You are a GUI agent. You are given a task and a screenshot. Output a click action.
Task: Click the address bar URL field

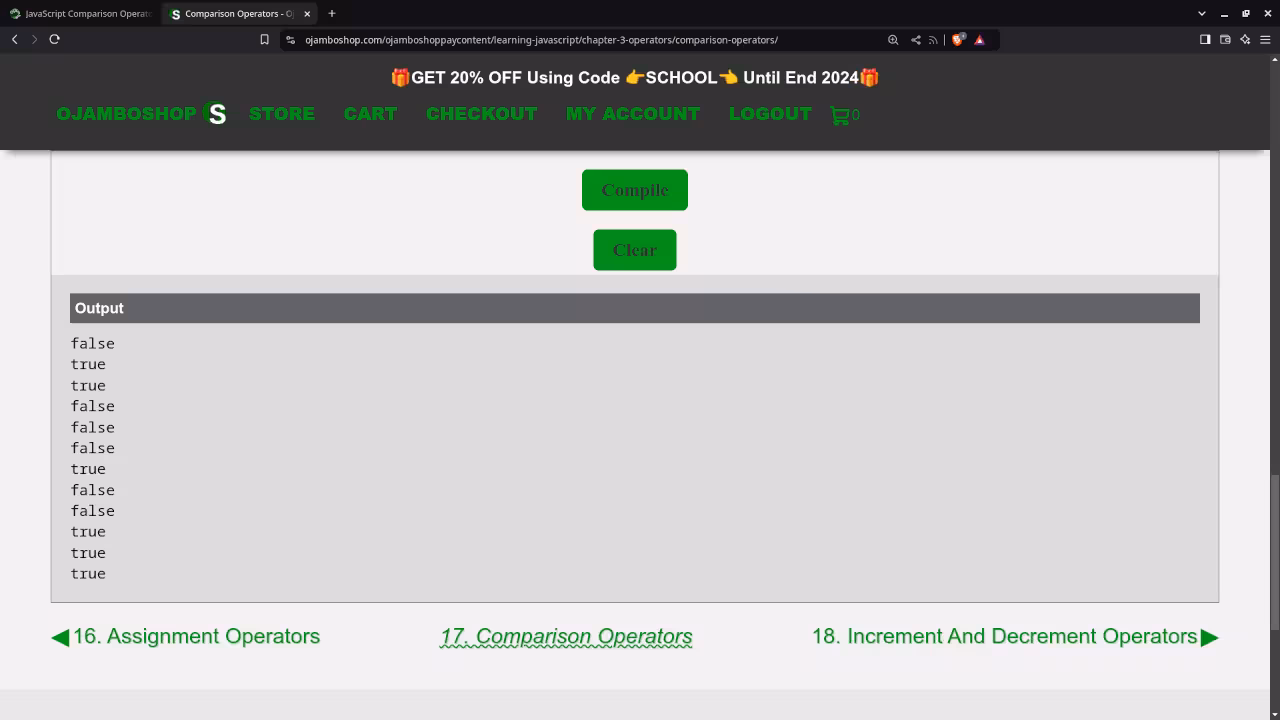(580, 40)
